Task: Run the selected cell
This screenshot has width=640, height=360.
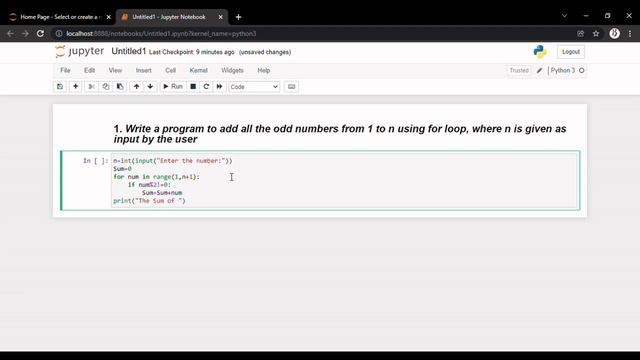Action: tap(173, 87)
